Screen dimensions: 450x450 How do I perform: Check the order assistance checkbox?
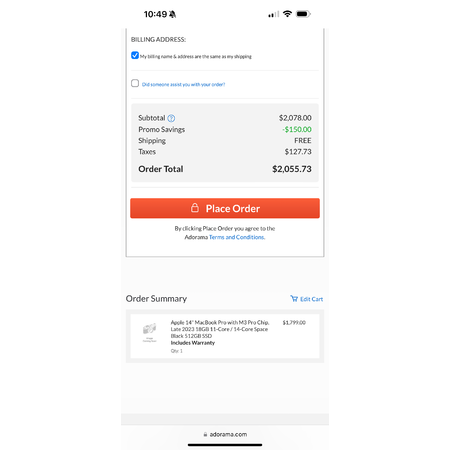click(x=135, y=83)
